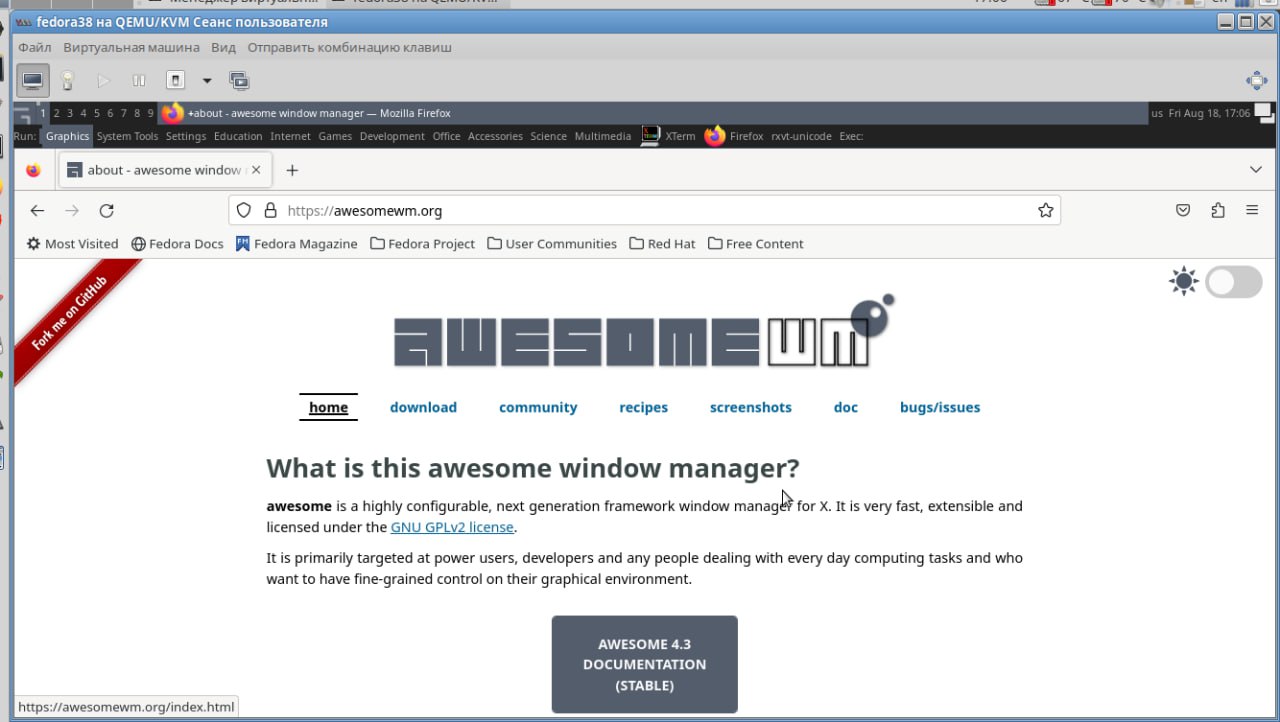Open System Tools category
Image resolution: width=1280 pixels, height=722 pixels.
click(x=127, y=136)
